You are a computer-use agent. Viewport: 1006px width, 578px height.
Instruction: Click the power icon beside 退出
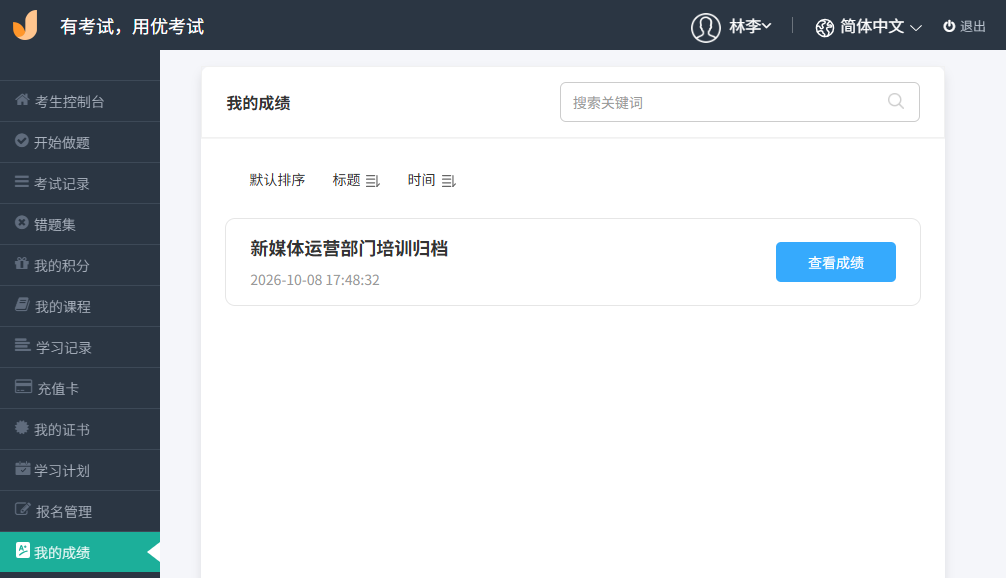pyautogui.click(x=949, y=26)
